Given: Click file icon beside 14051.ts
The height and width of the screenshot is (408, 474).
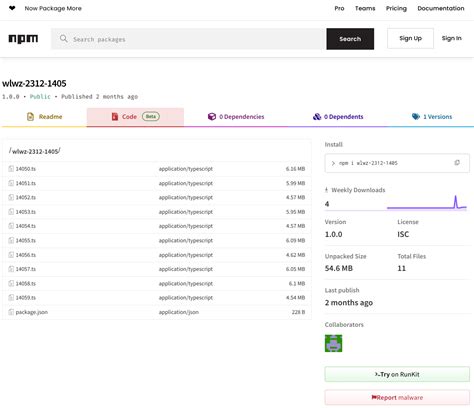Looking at the screenshot, I should click(11, 183).
